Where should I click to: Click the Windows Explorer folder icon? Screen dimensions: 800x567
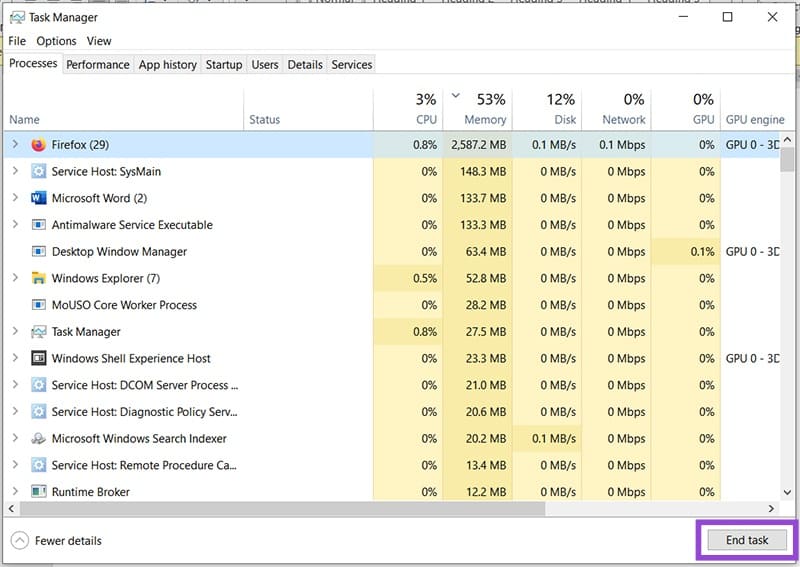(38, 278)
